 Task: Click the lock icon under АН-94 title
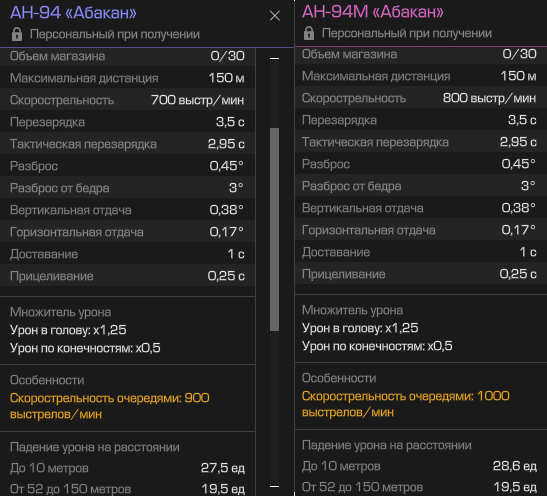point(17,34)
